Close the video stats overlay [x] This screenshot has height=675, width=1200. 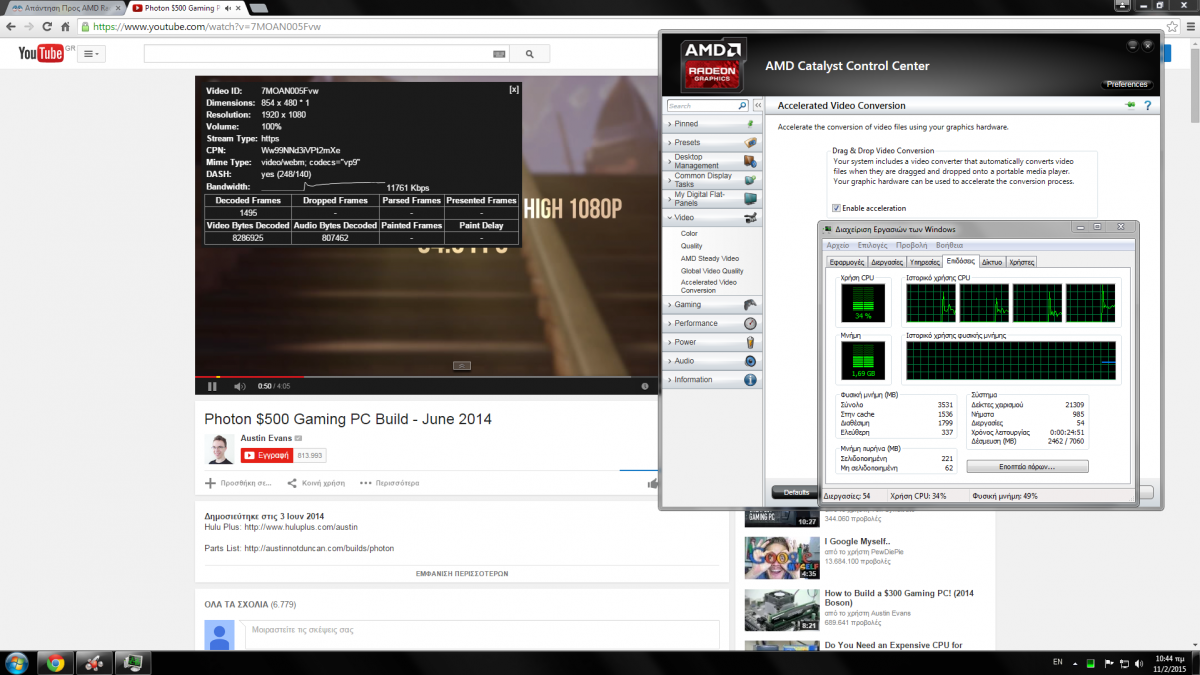(514, 90)
